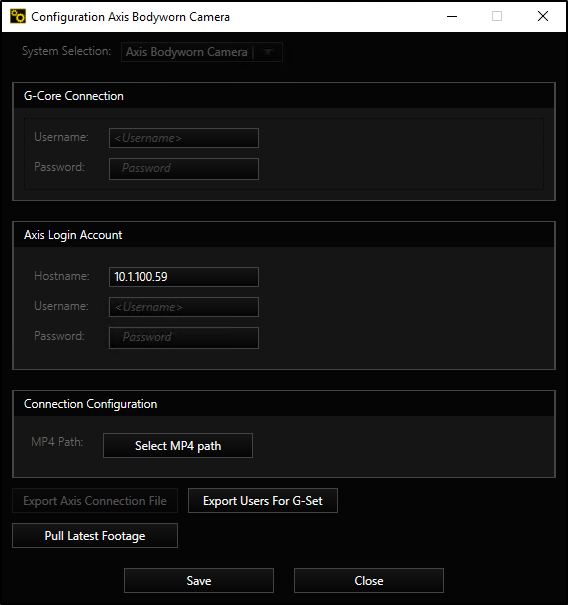Viewport: 568px width, 605px height.
Task: Click the yellow gears app icon in title bar
Action: (x=17, y=17)
